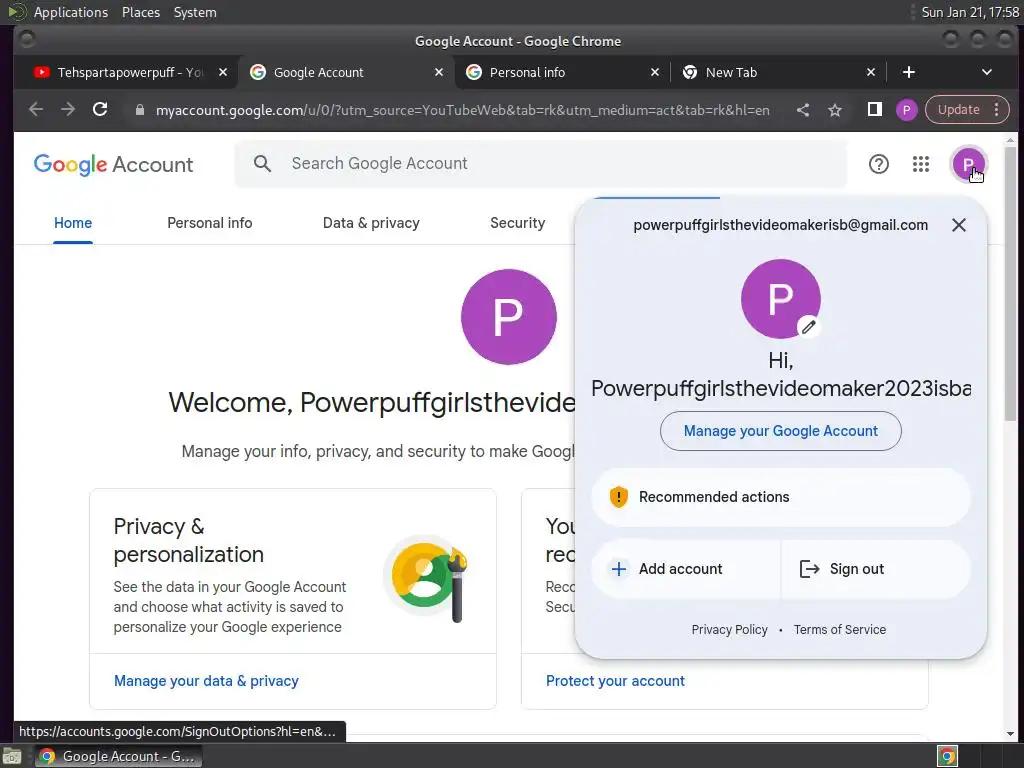Image resolution: width=1024 pixels, height=768 pixels.
Task: Click the account avatar in page header
Action: 968,164
